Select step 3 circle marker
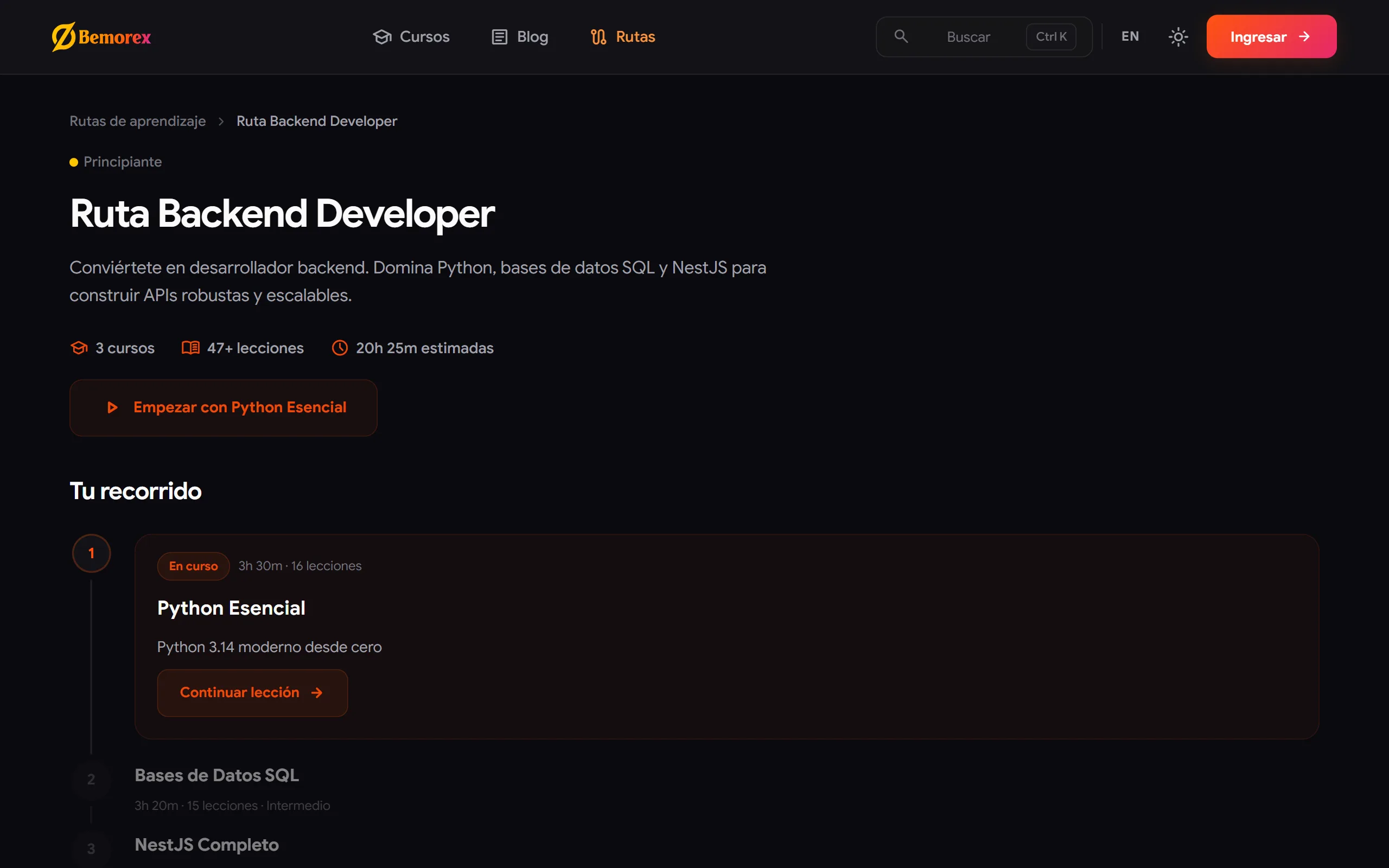 pos(91,849)
